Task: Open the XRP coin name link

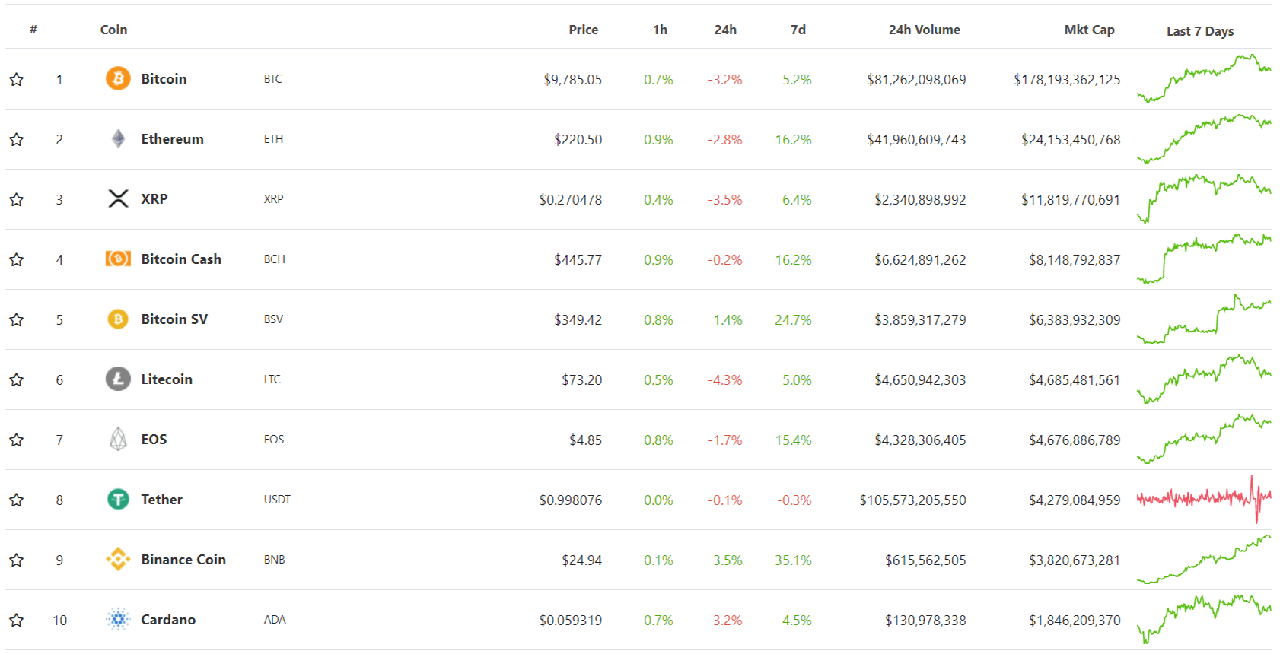Action: tap(154, 199)
